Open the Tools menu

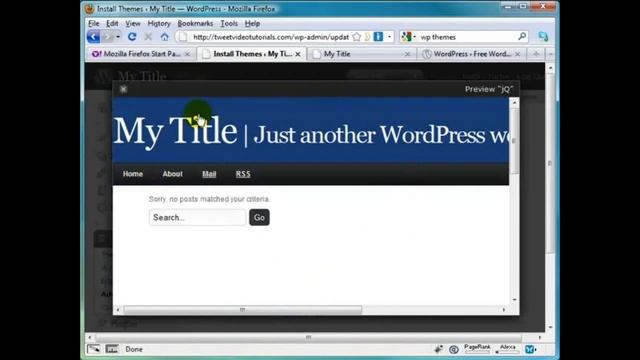[x=229, y=23]
